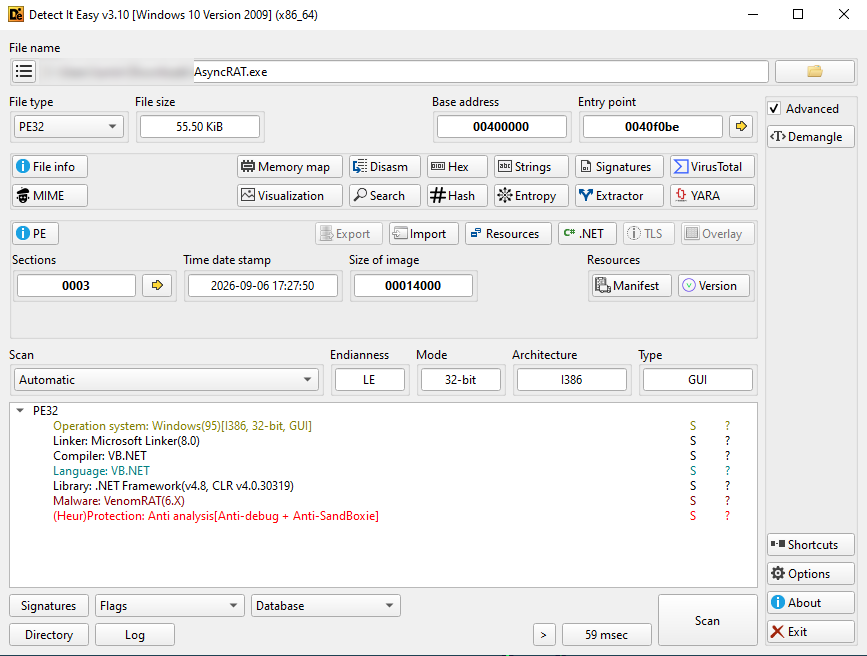This screenshot has height=656, width=867.
Task: Open the Hex viewer
Action: tap(457, 166)
